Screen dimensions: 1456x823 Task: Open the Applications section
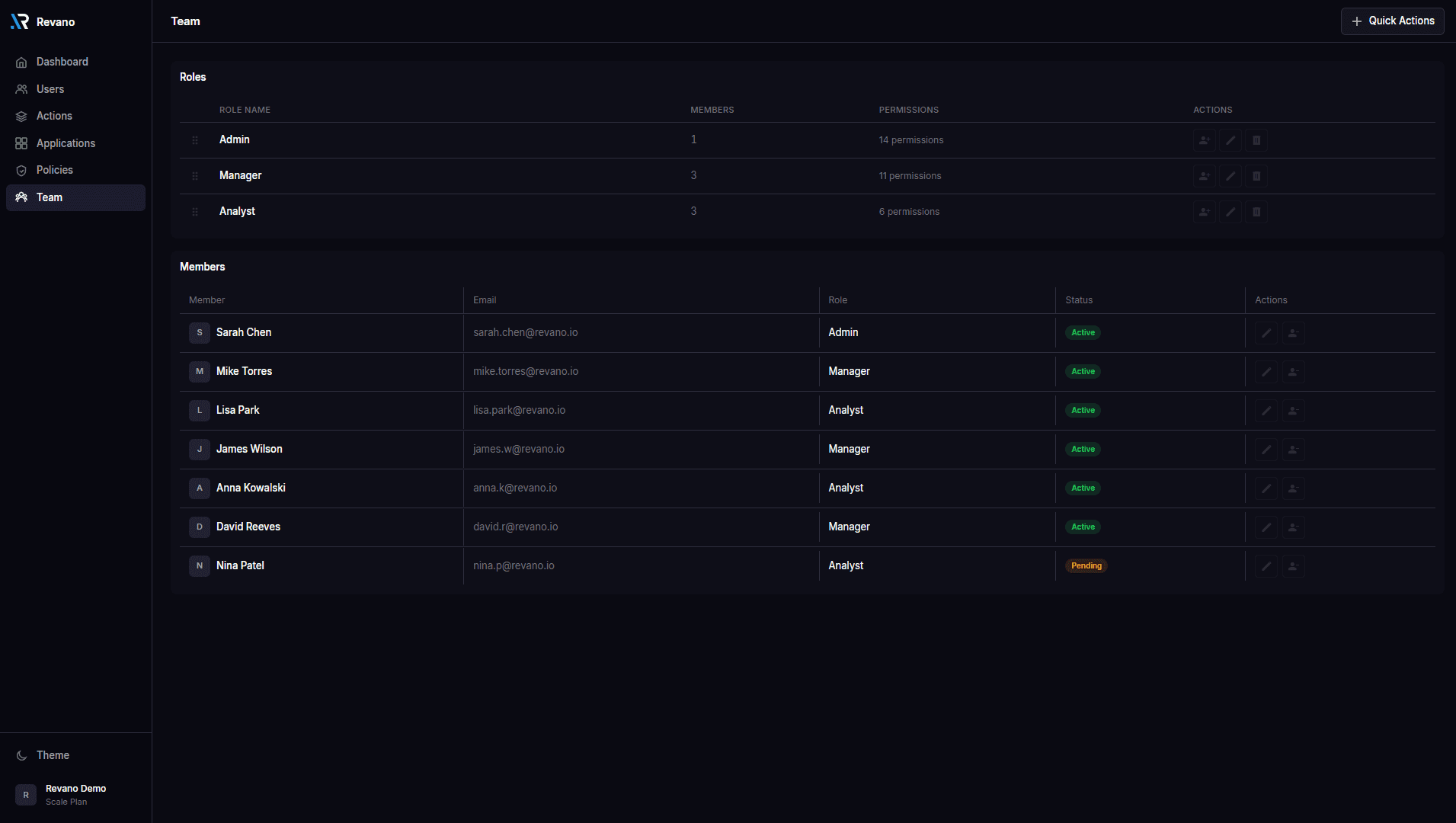(66, 143)
